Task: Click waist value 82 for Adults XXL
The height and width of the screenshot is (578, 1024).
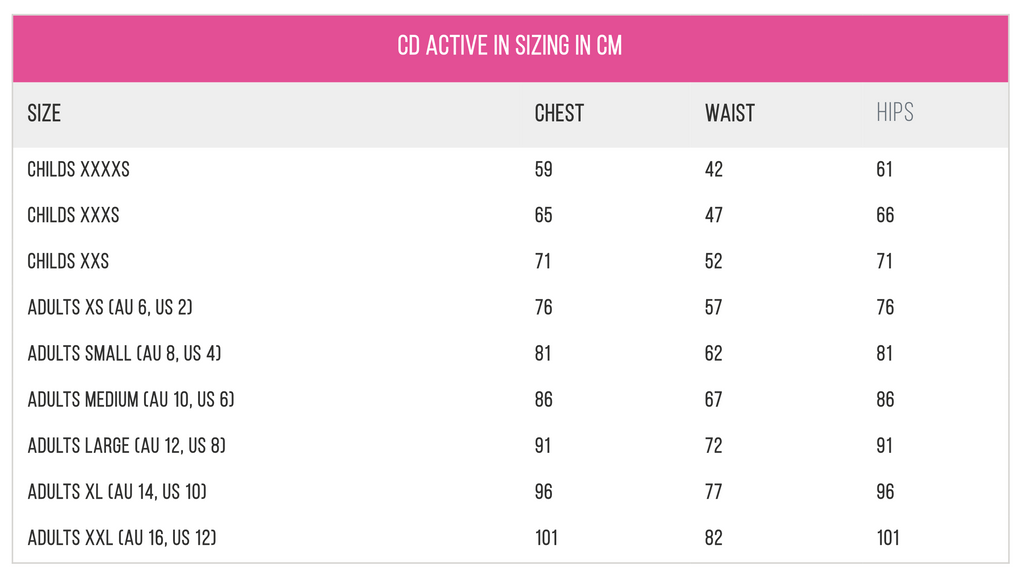Action: tap(714, 538)
